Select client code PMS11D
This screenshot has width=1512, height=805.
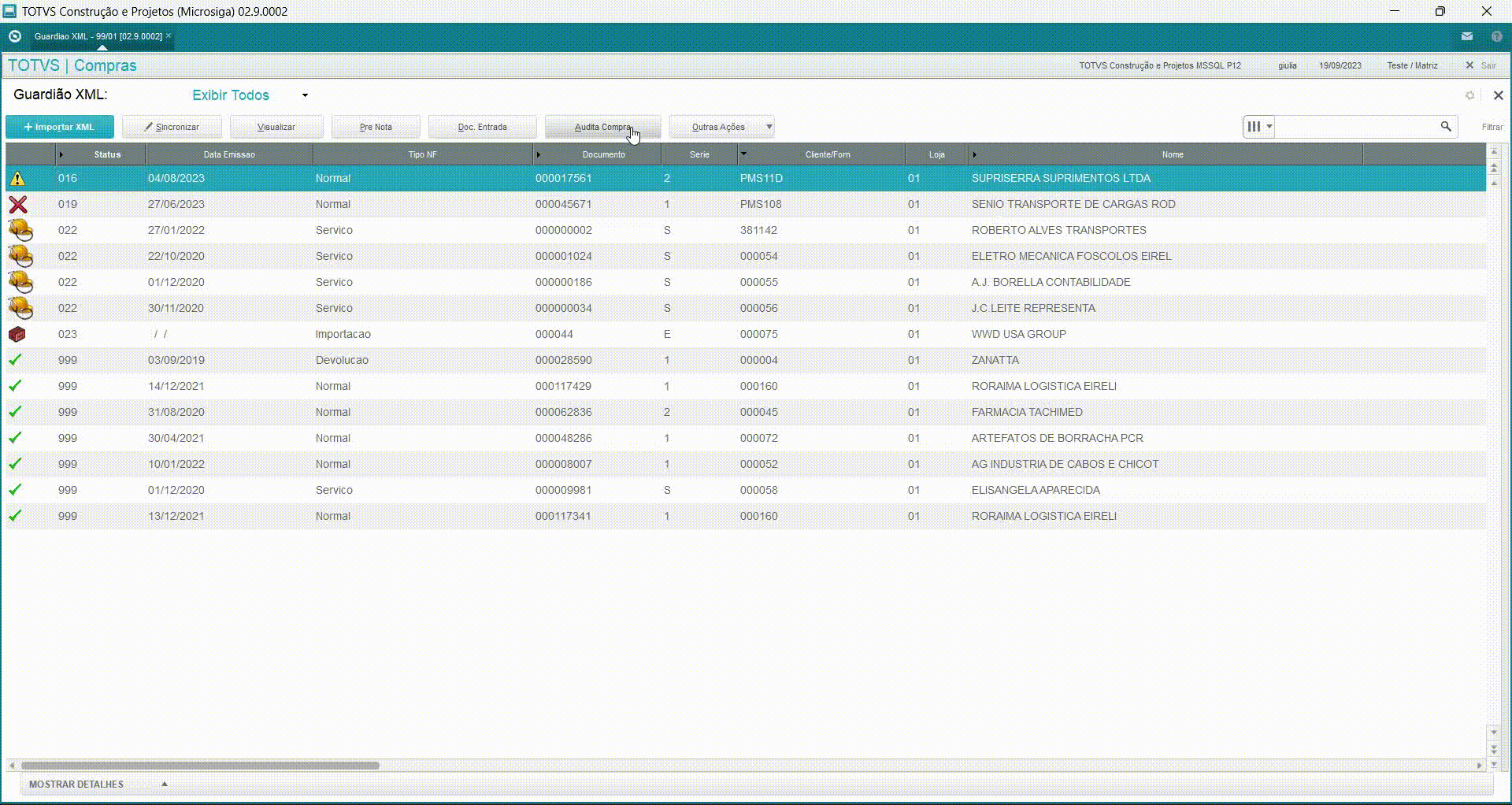click(x=761, y=178)
